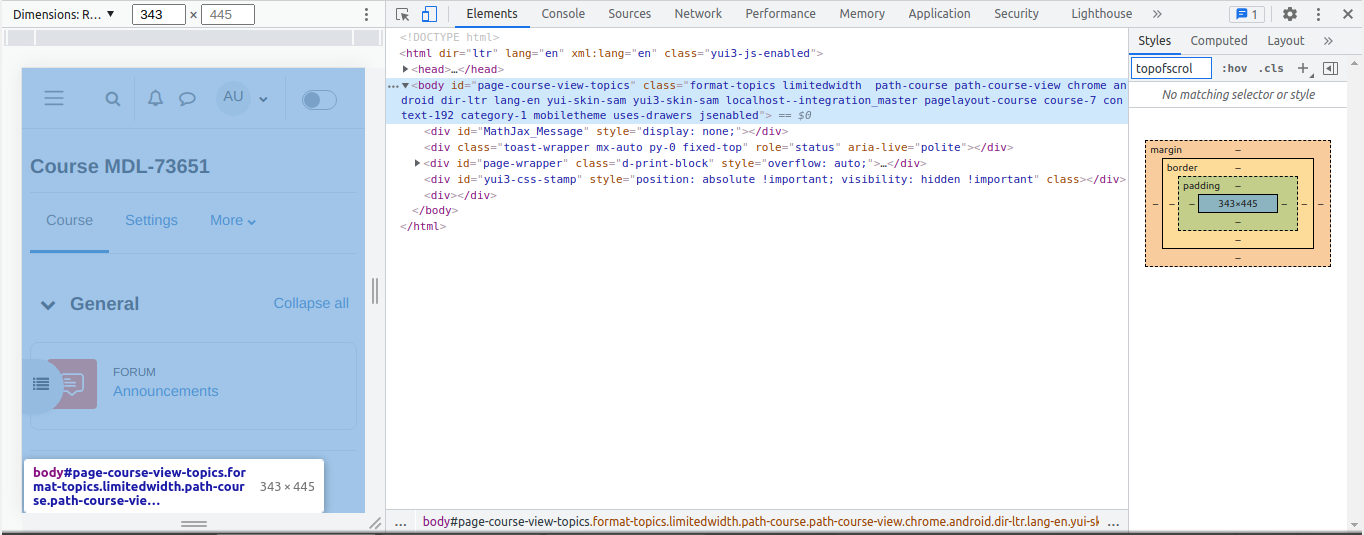Click the Announcements forum icon
Viewport: 1364px width, 535px height.
(x=74, y=383)
